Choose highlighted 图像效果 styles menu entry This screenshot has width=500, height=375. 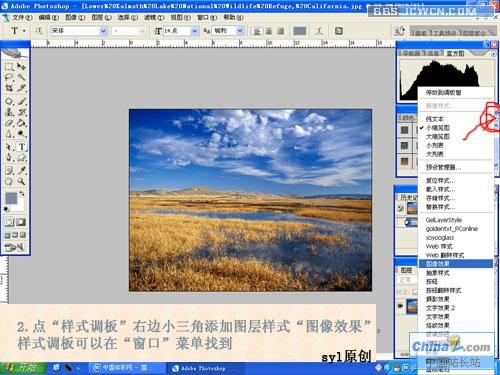coord(456,264)
